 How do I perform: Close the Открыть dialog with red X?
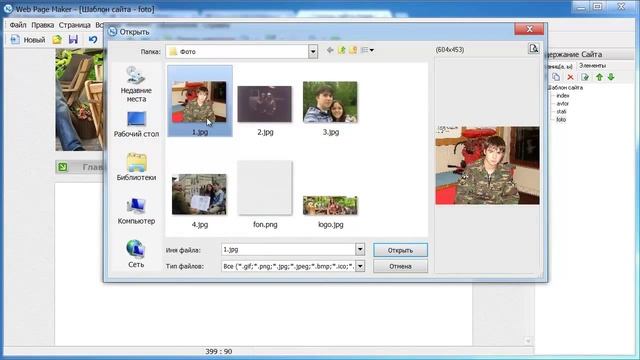(529, 29)
